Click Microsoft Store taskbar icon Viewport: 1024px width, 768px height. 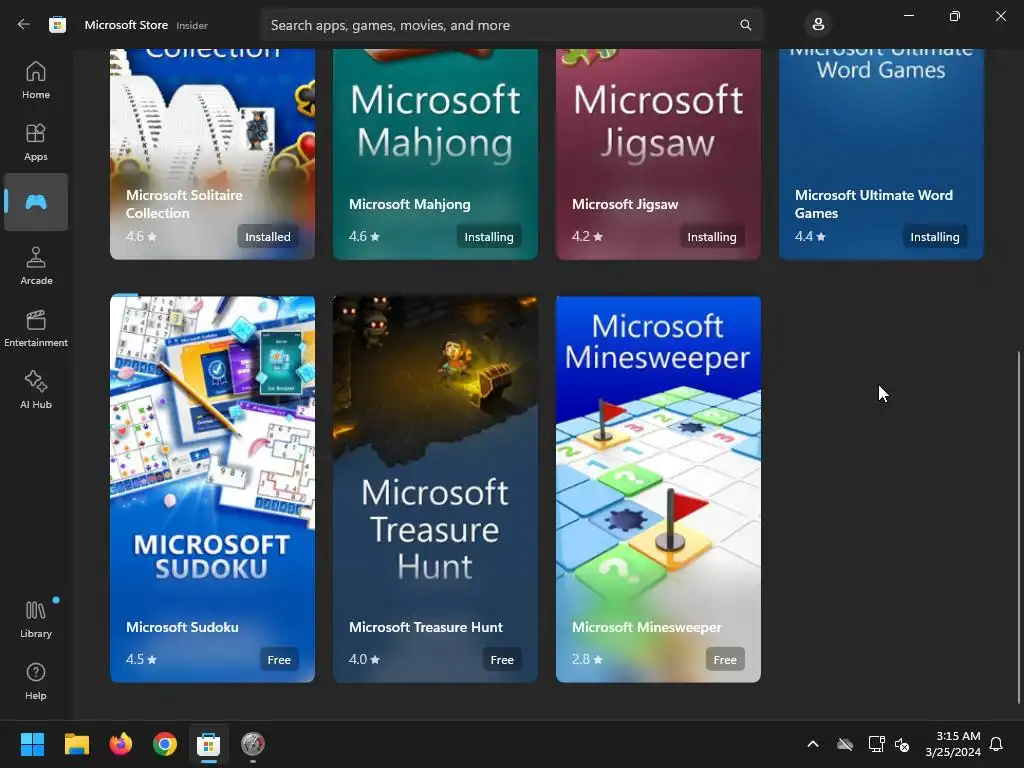[x=209, y=744]
